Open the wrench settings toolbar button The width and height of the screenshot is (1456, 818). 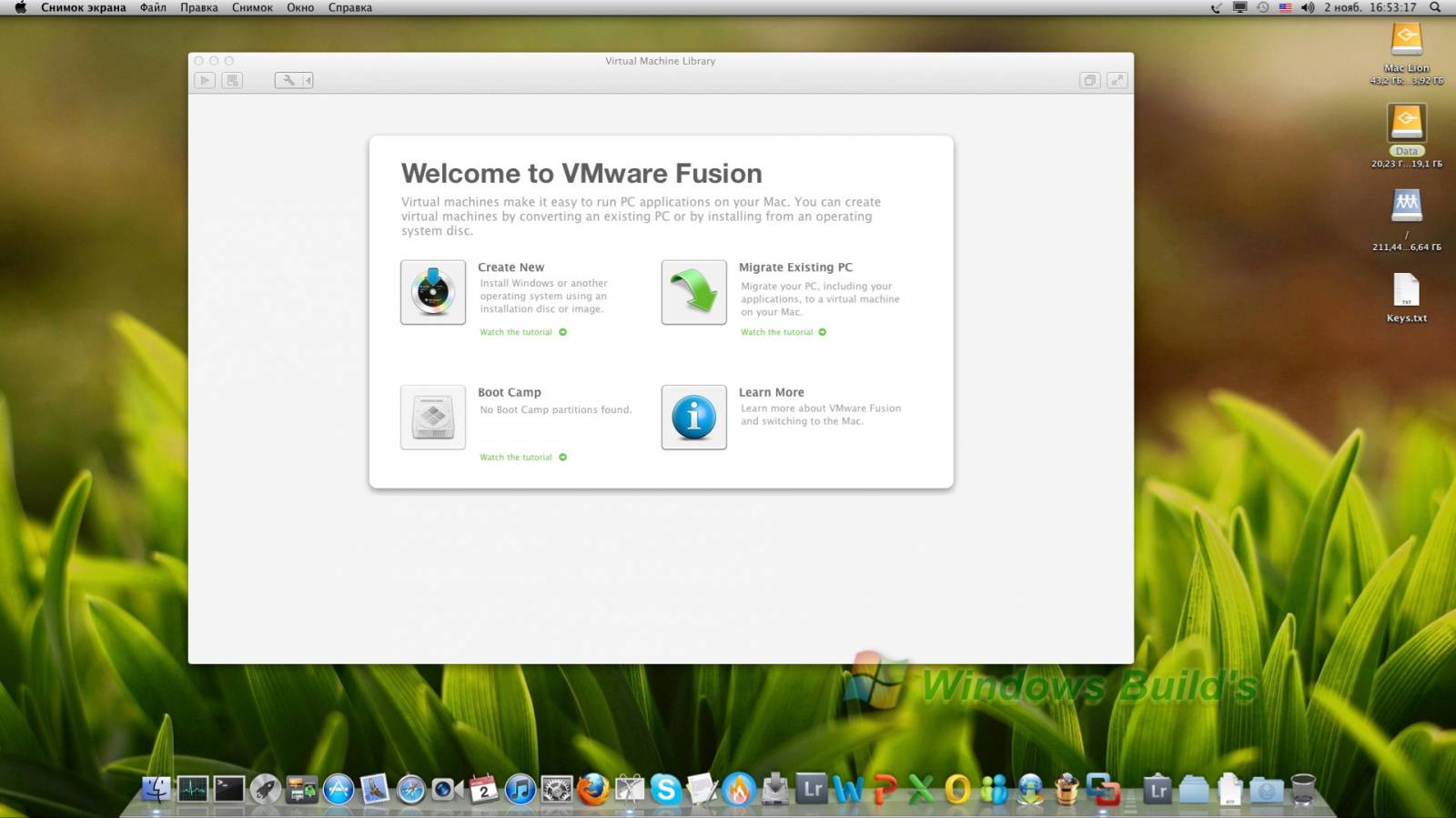pyautogui.click(x=294, y=80)
